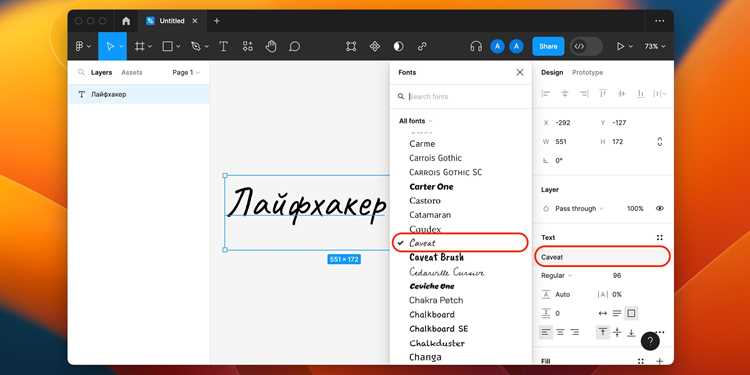750x375 pixels.
Task: Select the Move tool
Action: (x=110, y=46)
